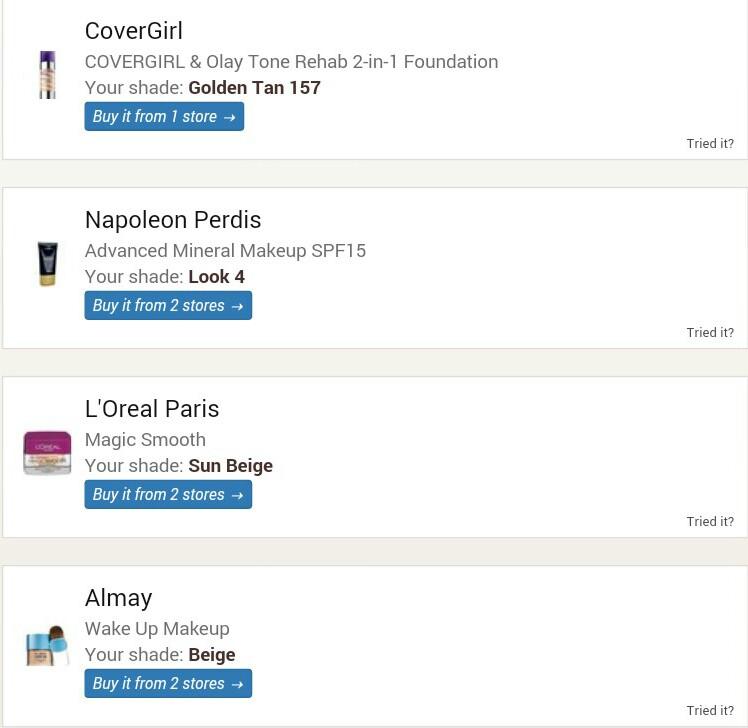Click "Tried it?" on the Almay card
The width and height of the screenshot is (748, 728).
click(709, 711)
